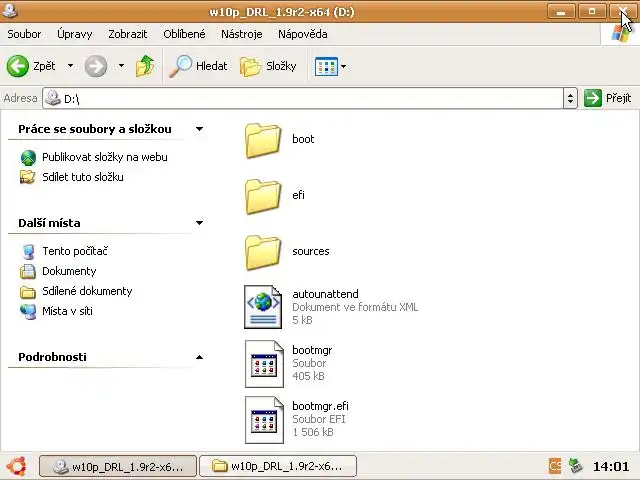Image resolution: width=640 pixels, height=480 pixels.
Task: Click the bootmgr.efi file name
Action: [x=320, y=406]
